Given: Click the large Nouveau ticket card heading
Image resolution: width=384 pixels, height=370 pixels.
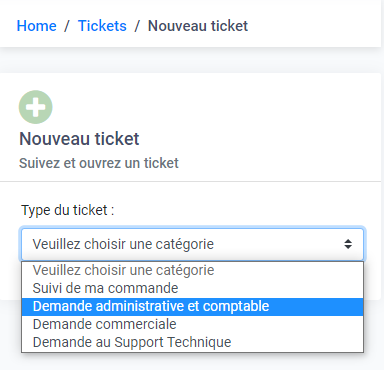Looking at the screenshot, I should pyautogui.click(x=79, y=139).
